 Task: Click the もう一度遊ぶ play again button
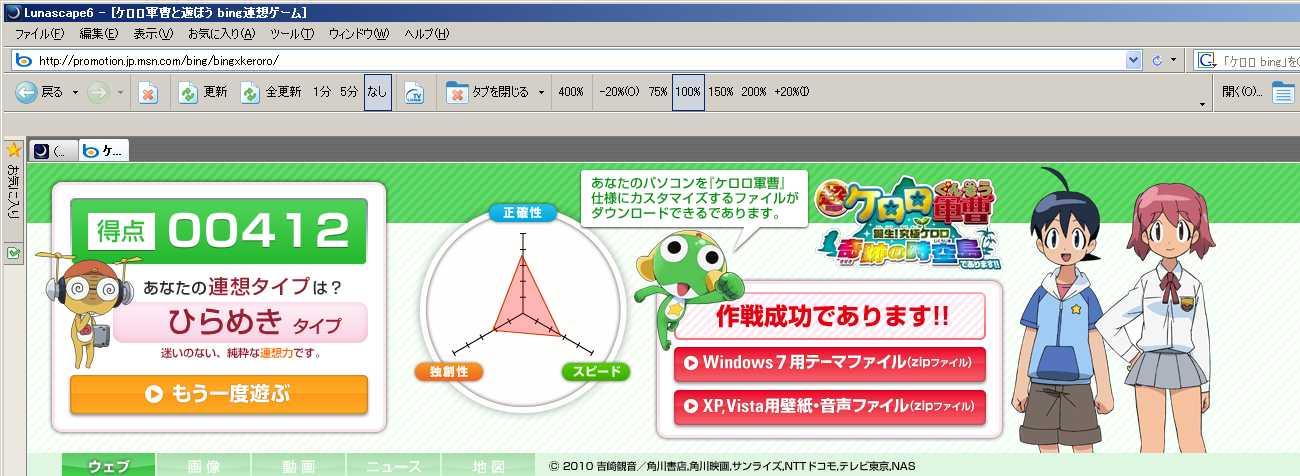point(219,394)
